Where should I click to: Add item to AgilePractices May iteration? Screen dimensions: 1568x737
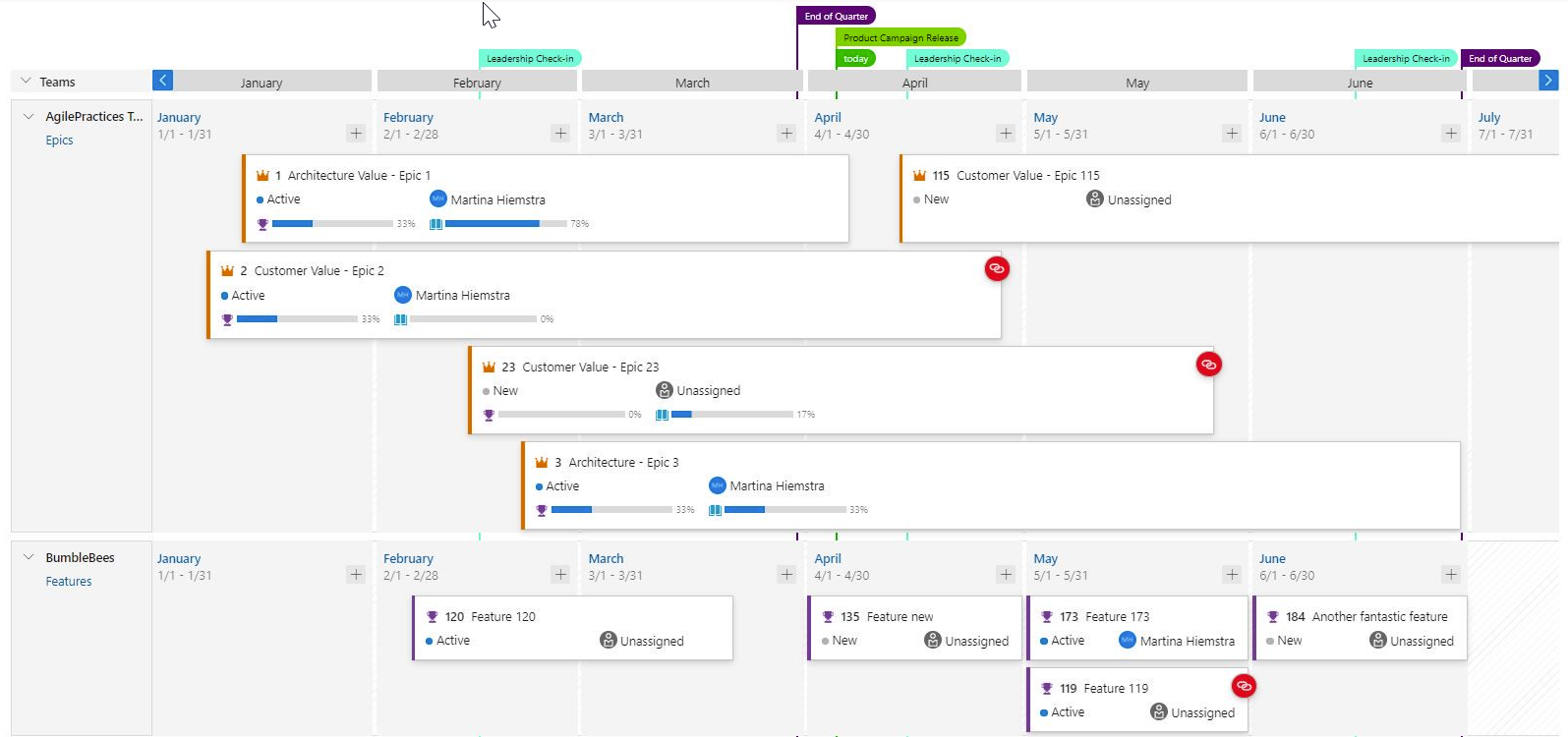(x=1232, y=133)
